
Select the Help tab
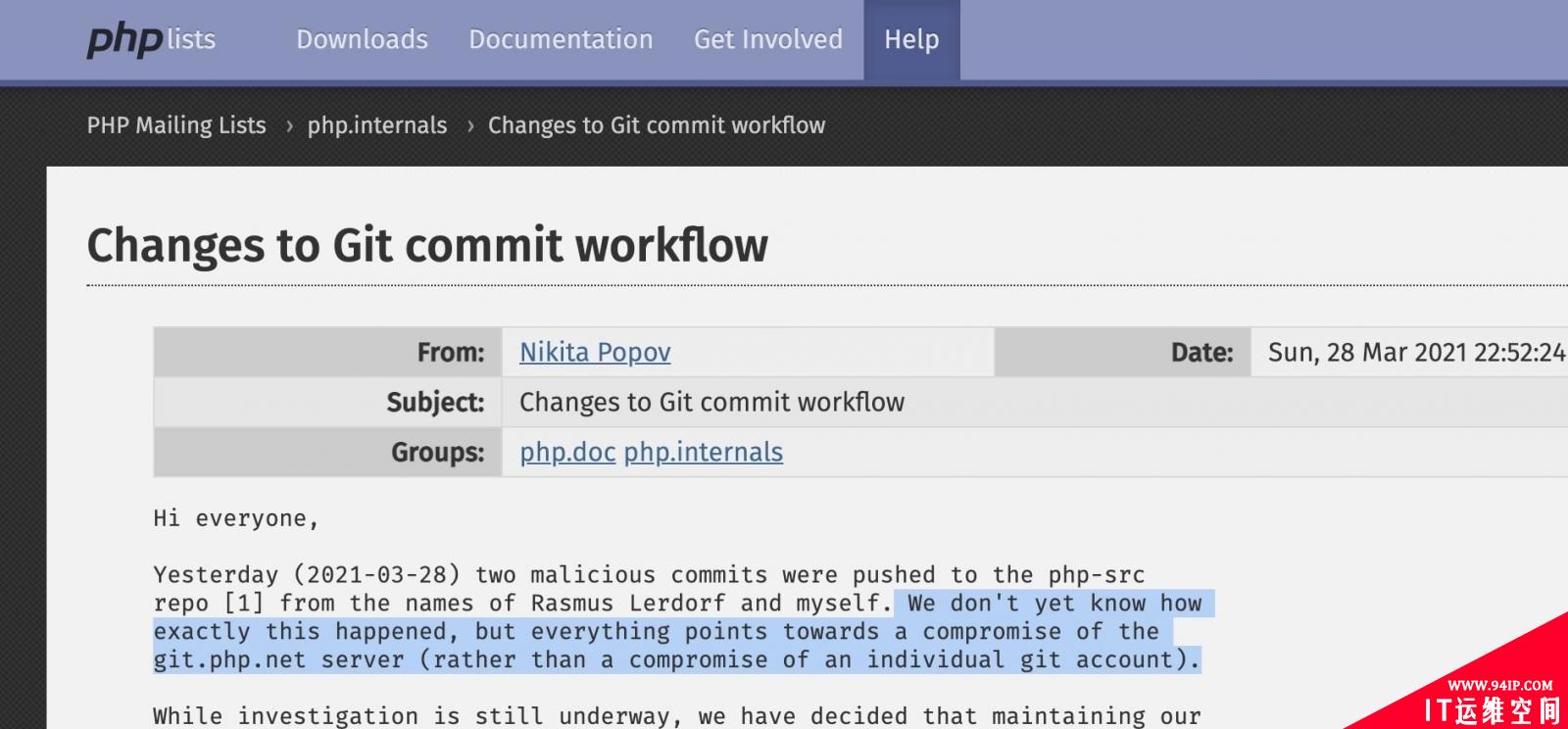coord(911,39)
